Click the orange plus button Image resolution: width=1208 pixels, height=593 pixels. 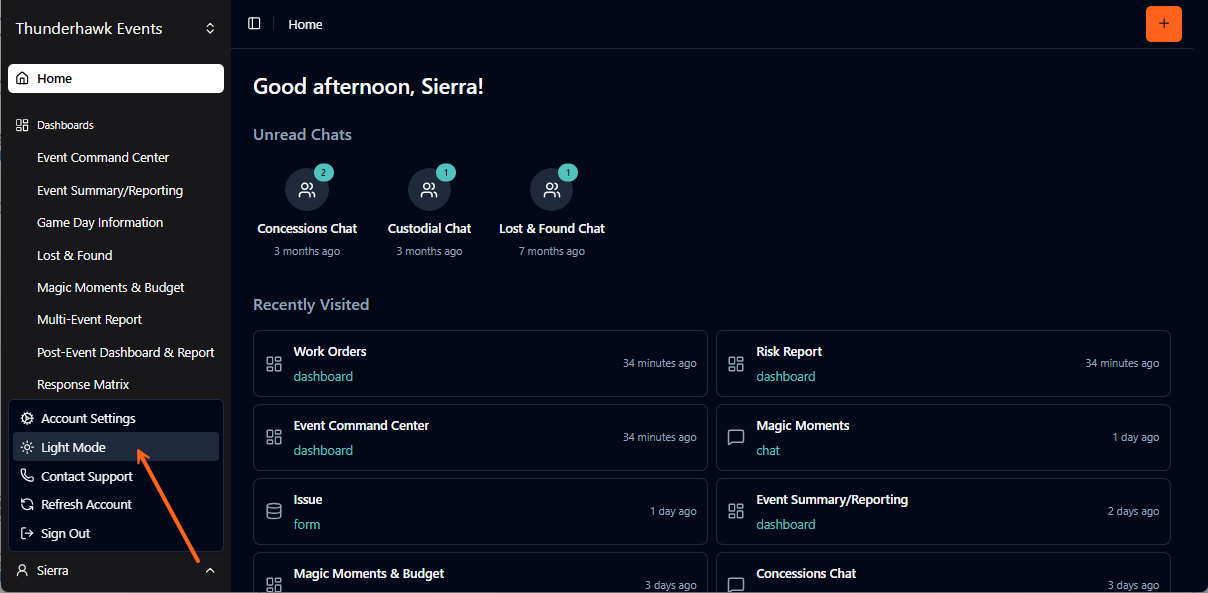[1163, 24]
